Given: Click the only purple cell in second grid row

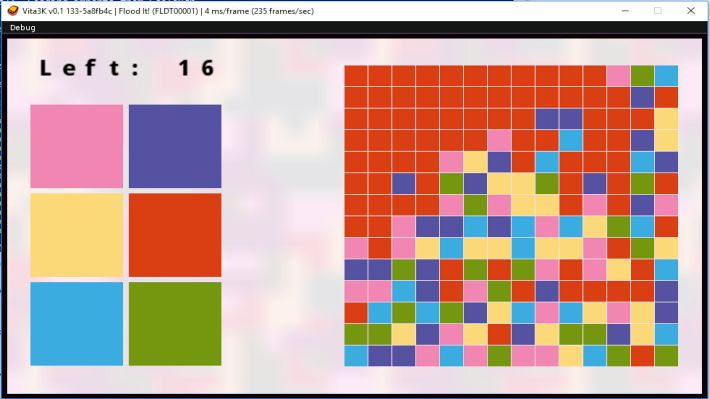Looking at the screenshot, I should click(x=642, y=97).
